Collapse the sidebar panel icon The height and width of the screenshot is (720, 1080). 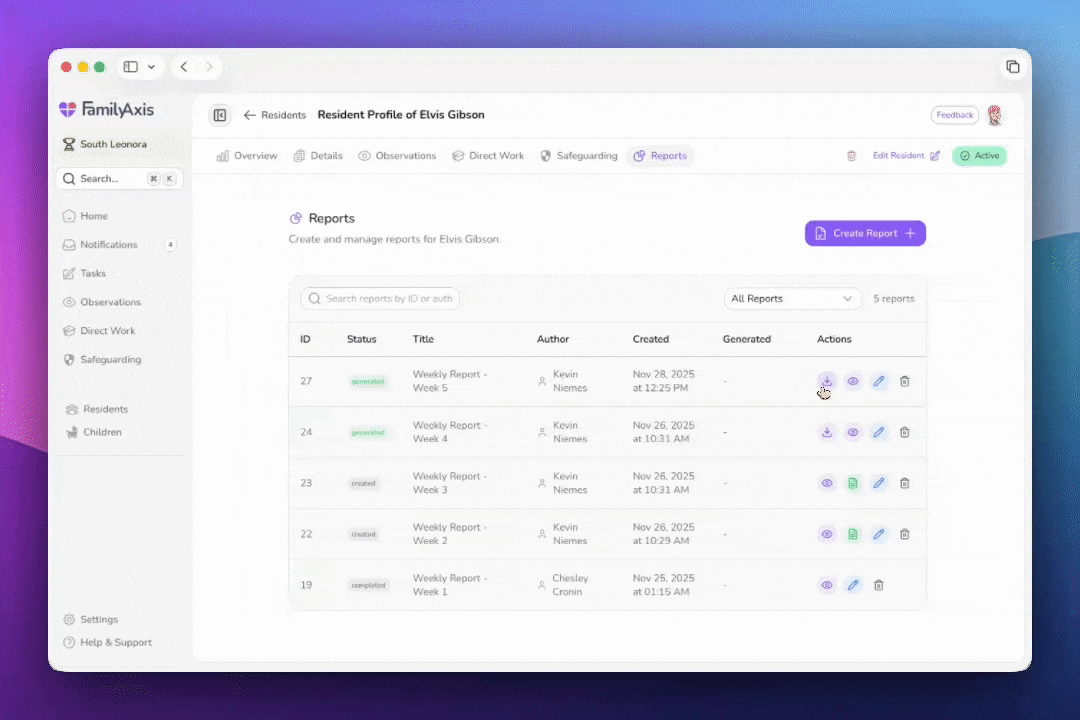point(220,115)
